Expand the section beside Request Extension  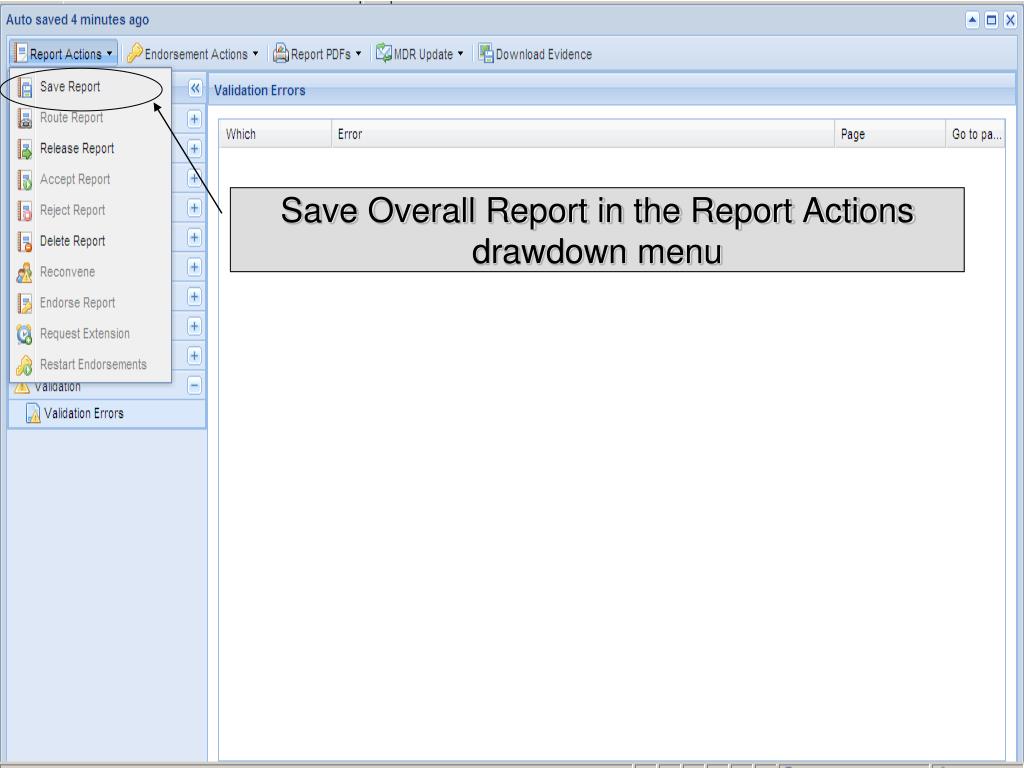point(195,326)
